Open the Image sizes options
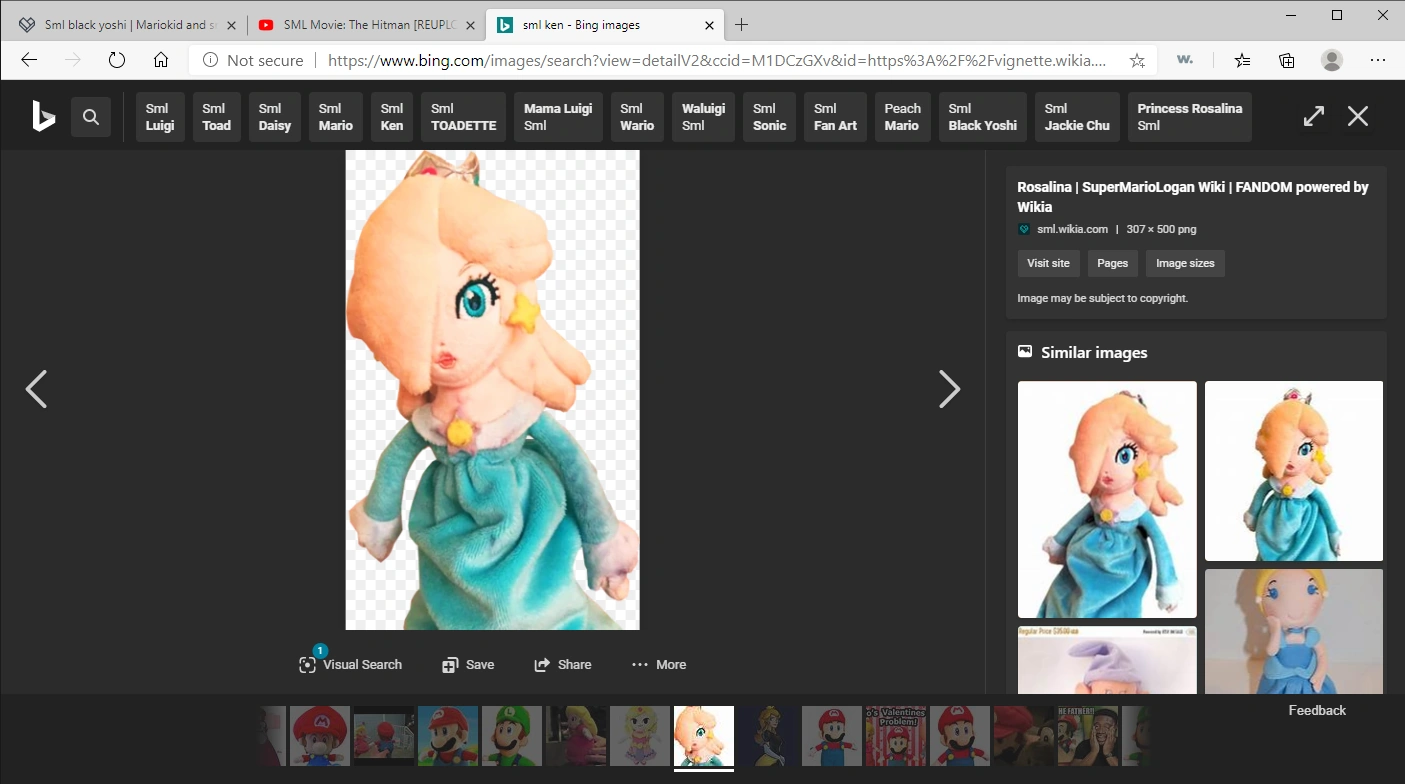The height and width of the screenshot is (784, 1405). point(1185,263)
